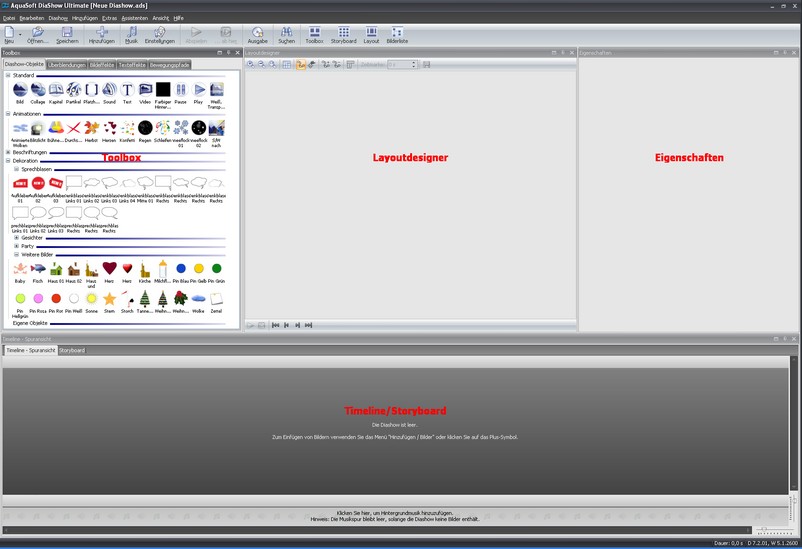Expand the Beschriftungen section

[x=9, y=152]
